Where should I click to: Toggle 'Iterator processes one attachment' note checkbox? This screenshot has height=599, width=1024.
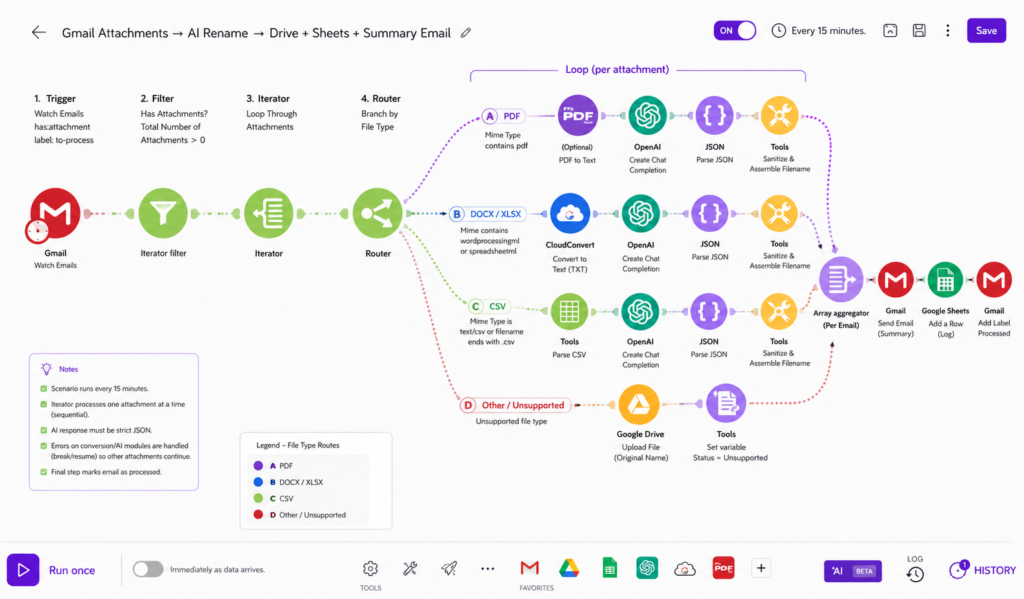(x=44, y=404)
